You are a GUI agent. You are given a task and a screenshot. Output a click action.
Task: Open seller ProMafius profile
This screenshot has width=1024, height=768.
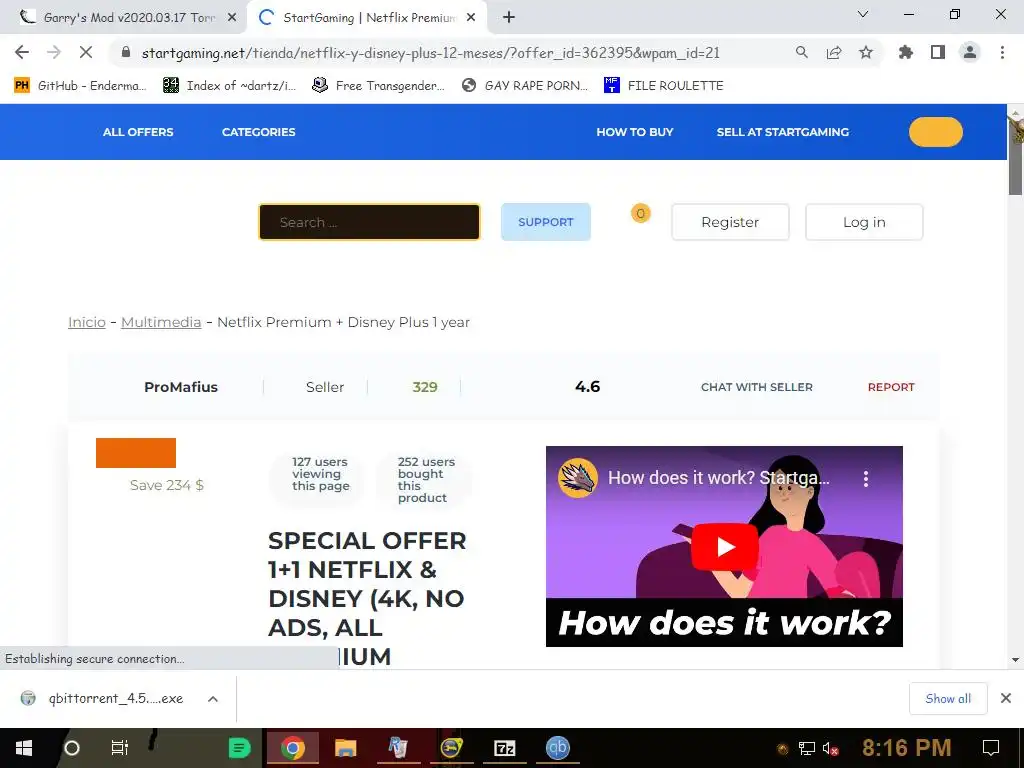pyautogui.click(x=181, y=387)
